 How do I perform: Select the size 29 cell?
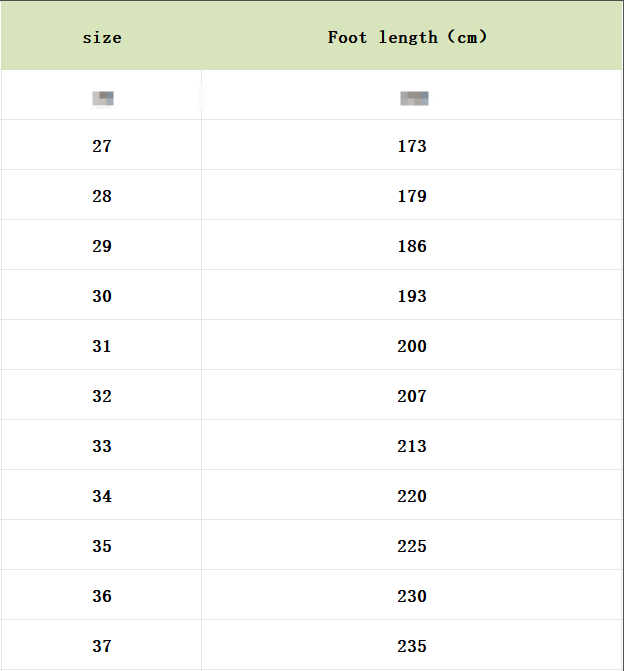(x=102, y=246)
